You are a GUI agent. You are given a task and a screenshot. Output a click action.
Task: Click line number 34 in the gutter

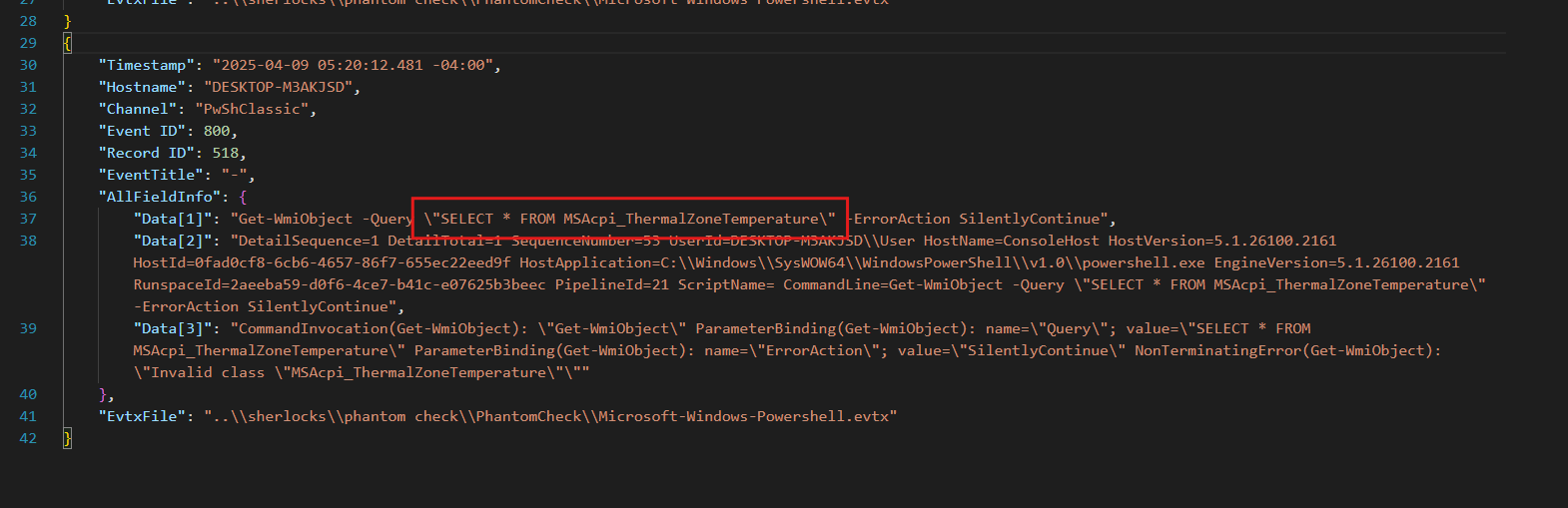coord(28,153)
